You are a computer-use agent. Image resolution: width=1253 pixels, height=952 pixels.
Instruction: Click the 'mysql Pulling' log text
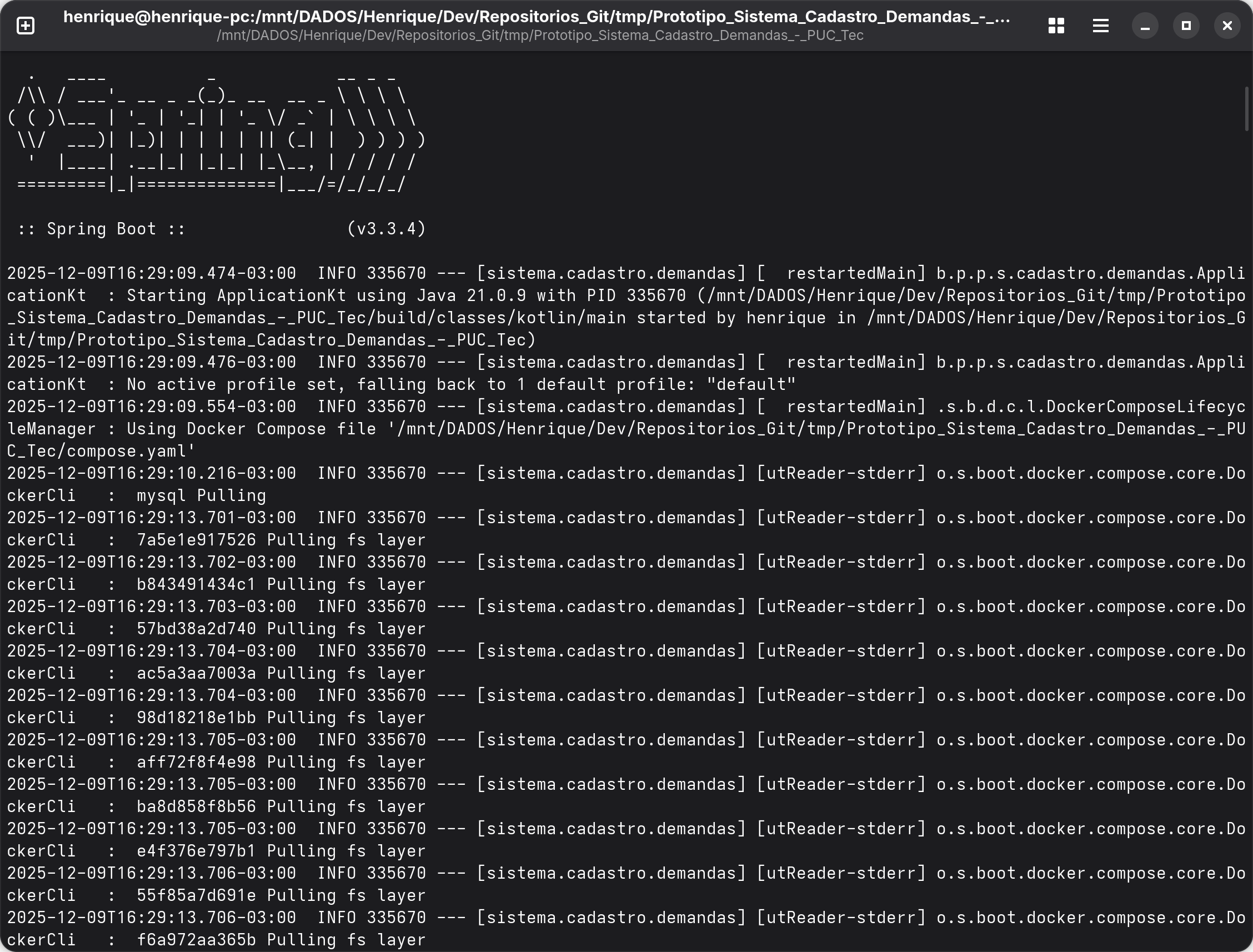201,496
